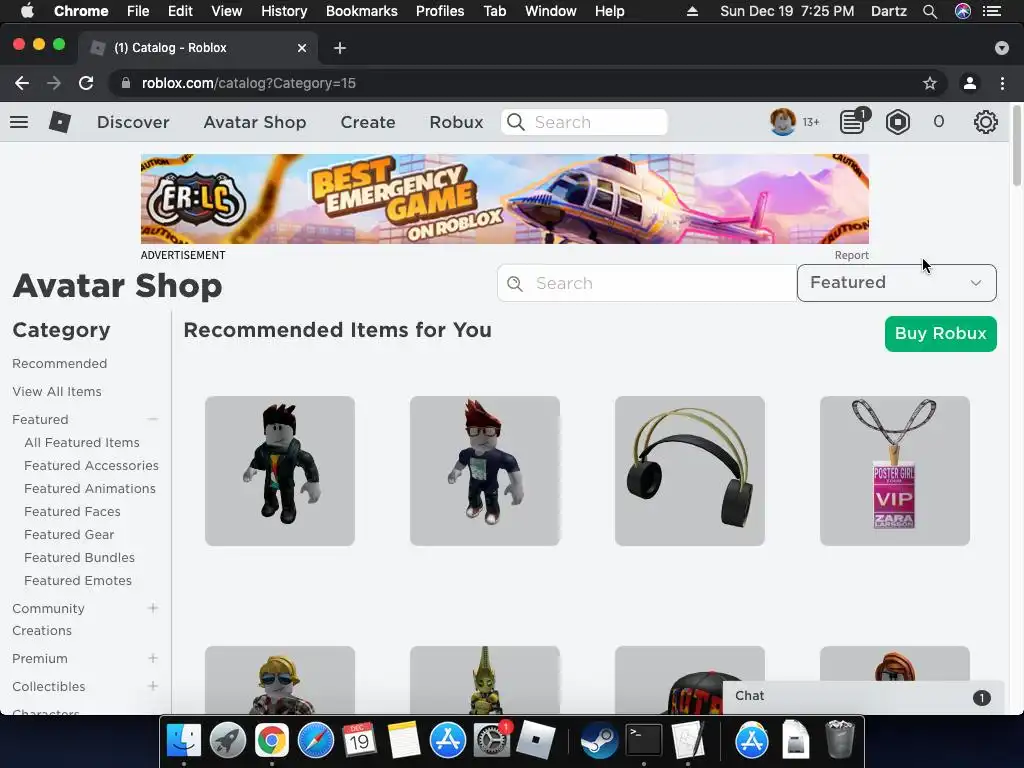The width and height of the screenshot is (1024, 768).
Task: Expand the Premium category
Action: pyautogui.click(x=152, y=658)
